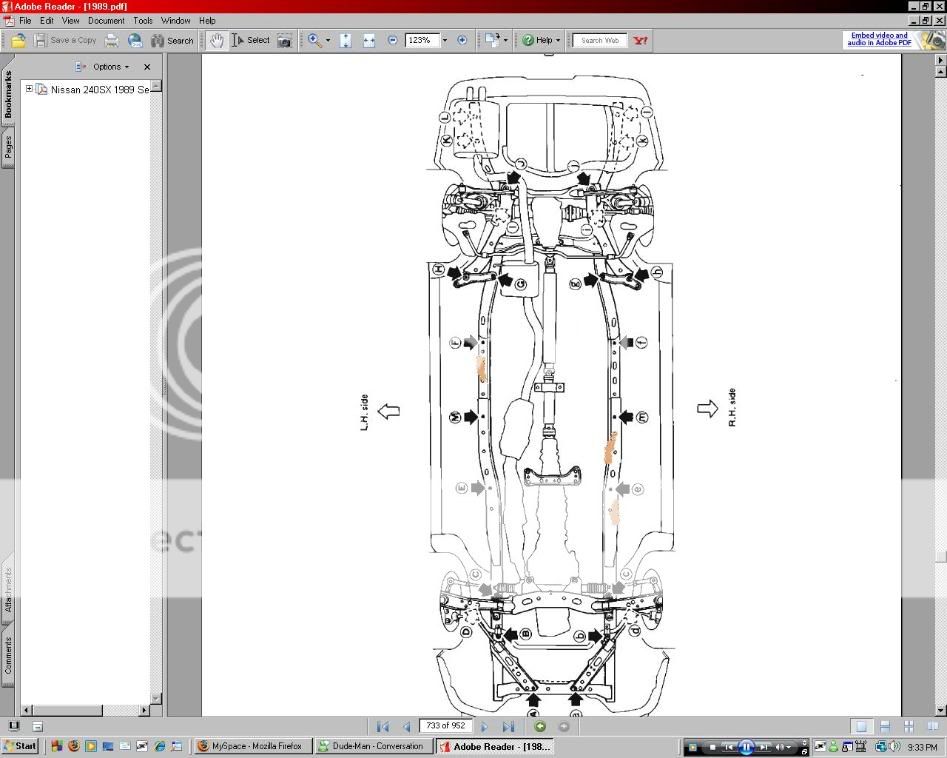Go to next page with arrow button
Image resolution: width=947 pixels, height=758 pixels.
click(484, 726)
